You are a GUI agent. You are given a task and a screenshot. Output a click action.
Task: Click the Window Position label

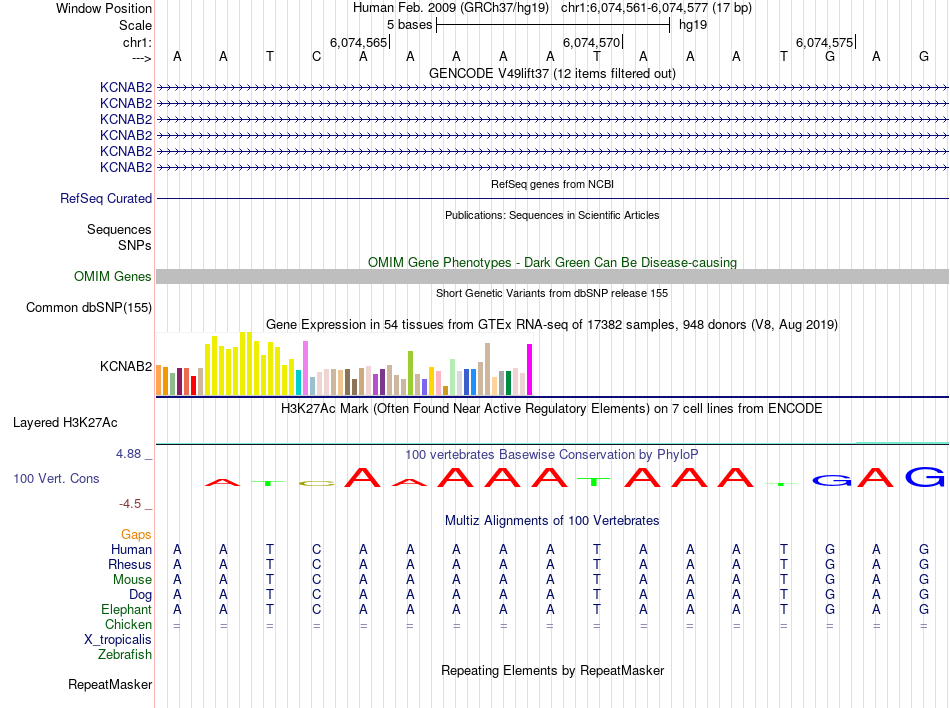(x=104, y=8)
